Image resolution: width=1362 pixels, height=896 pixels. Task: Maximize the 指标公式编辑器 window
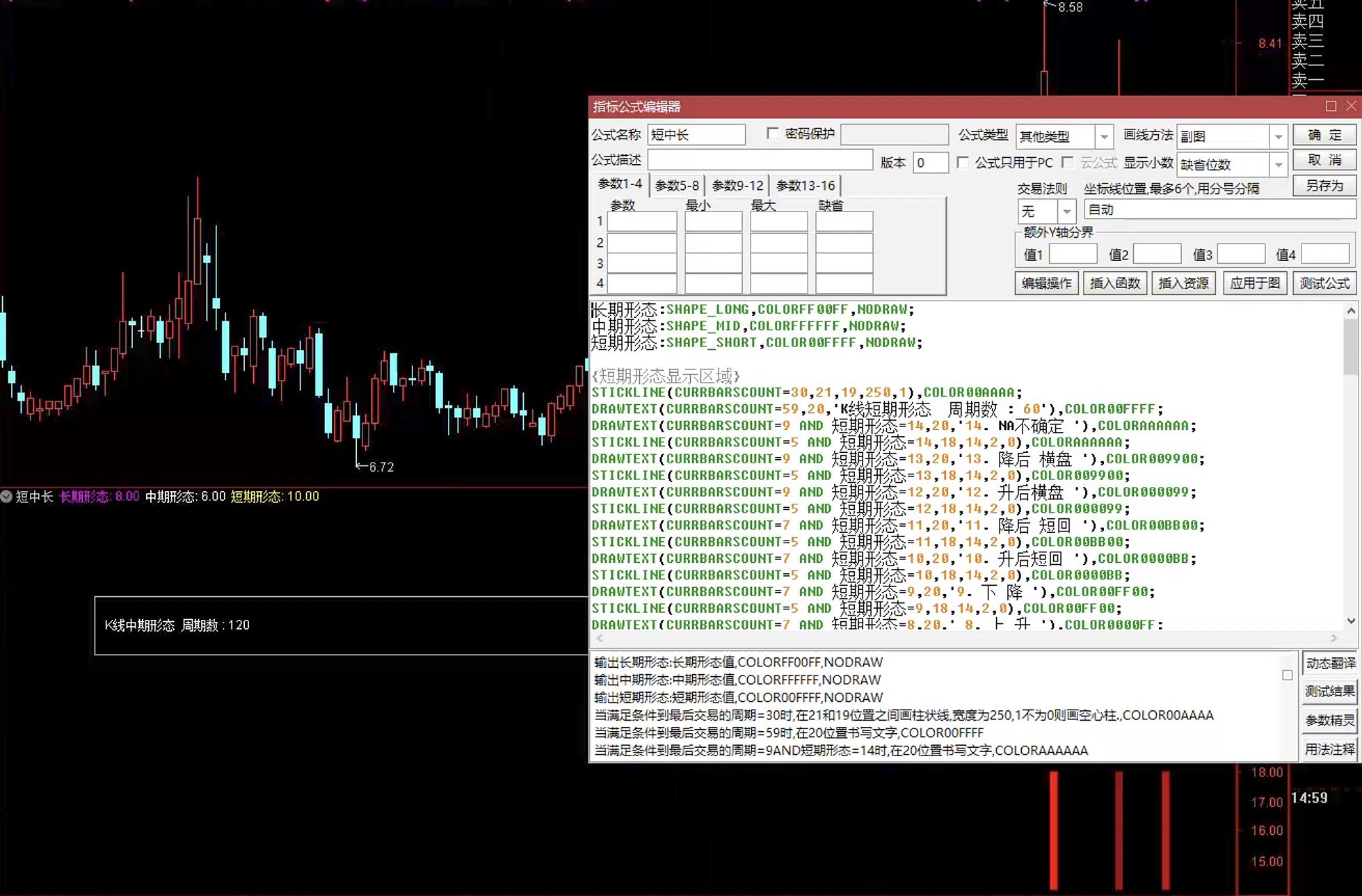(1331, 106)
